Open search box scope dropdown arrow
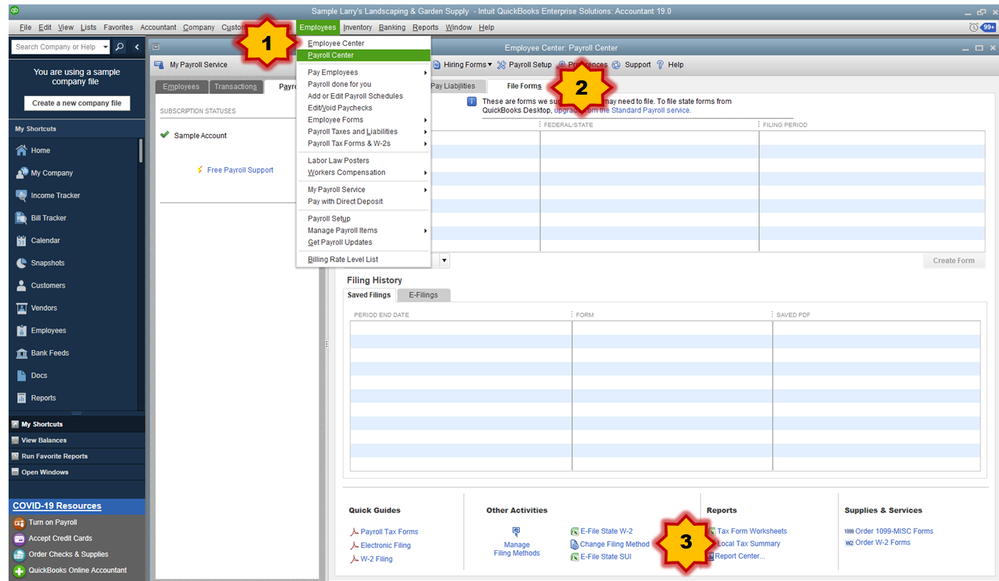 click(105, 47)
